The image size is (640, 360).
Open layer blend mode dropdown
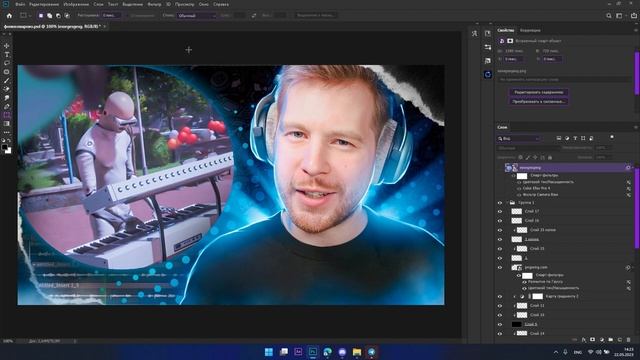[x=529, y=148]
